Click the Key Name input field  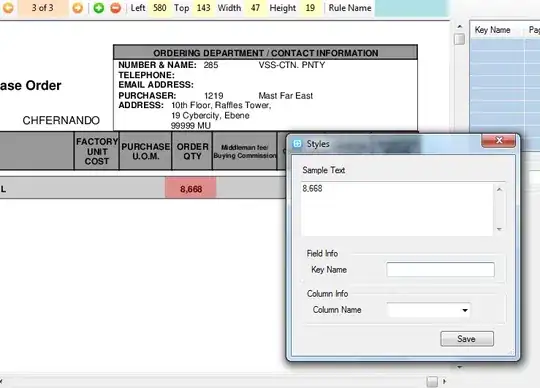pos(440,270)
